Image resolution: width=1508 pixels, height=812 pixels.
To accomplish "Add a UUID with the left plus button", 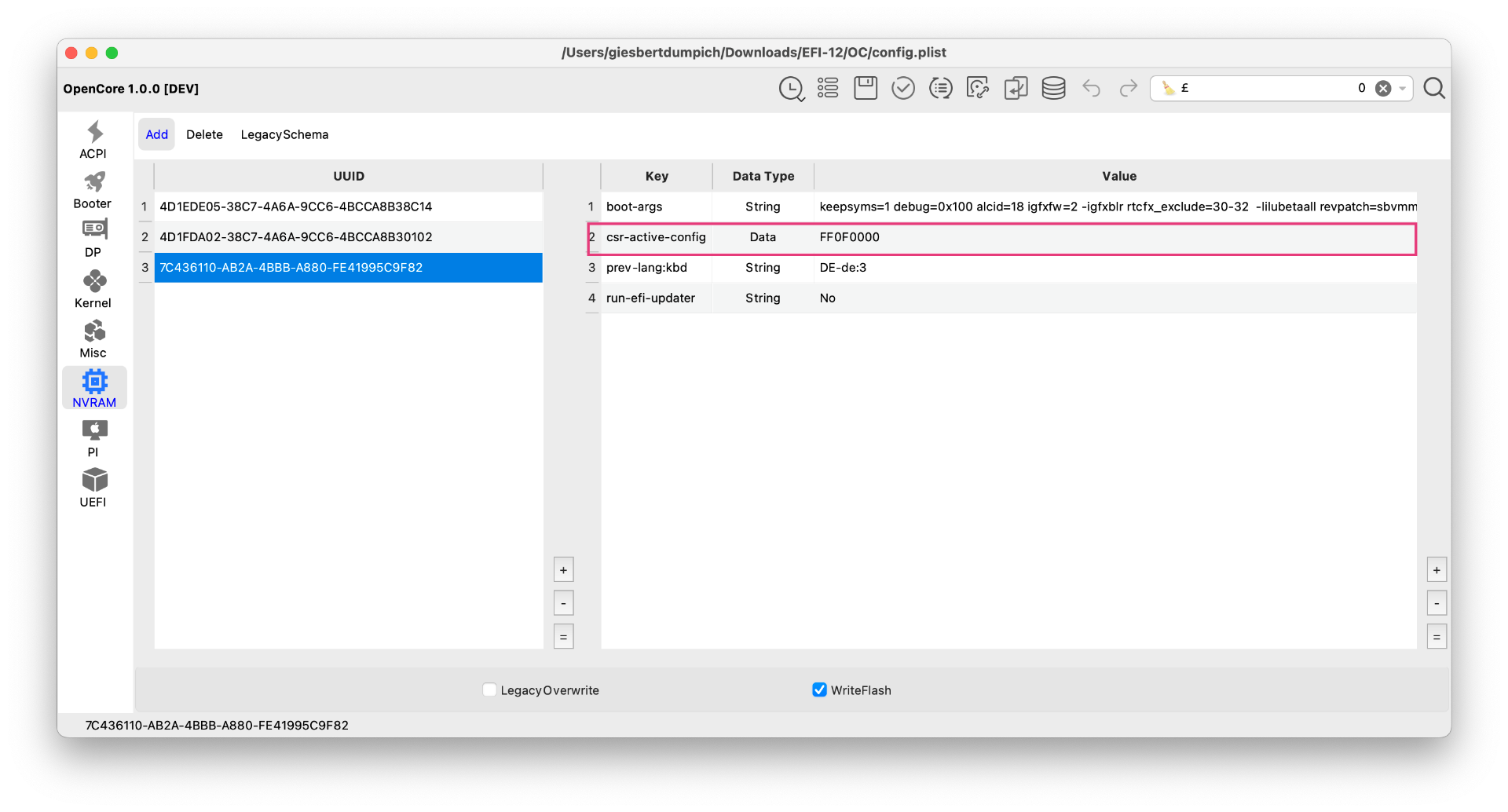I will tap(563, 570).
